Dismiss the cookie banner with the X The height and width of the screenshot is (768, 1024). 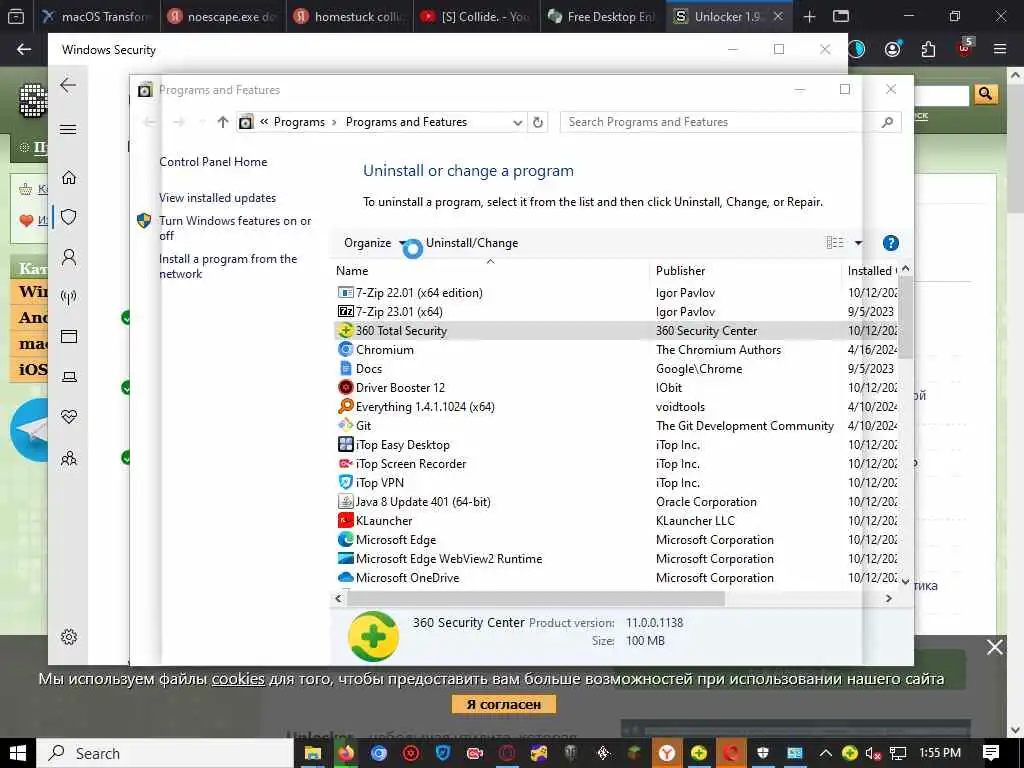pos(995,647)
